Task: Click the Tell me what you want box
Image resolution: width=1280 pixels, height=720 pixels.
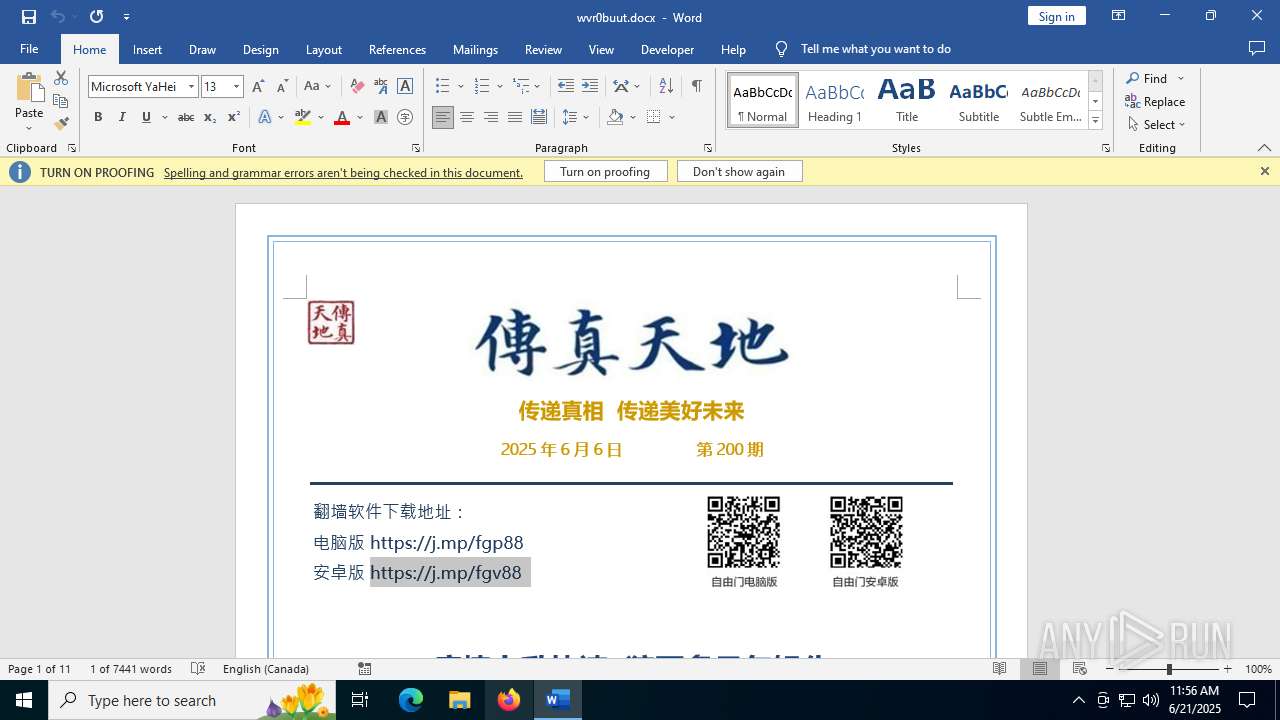Action: click(875, 49)
